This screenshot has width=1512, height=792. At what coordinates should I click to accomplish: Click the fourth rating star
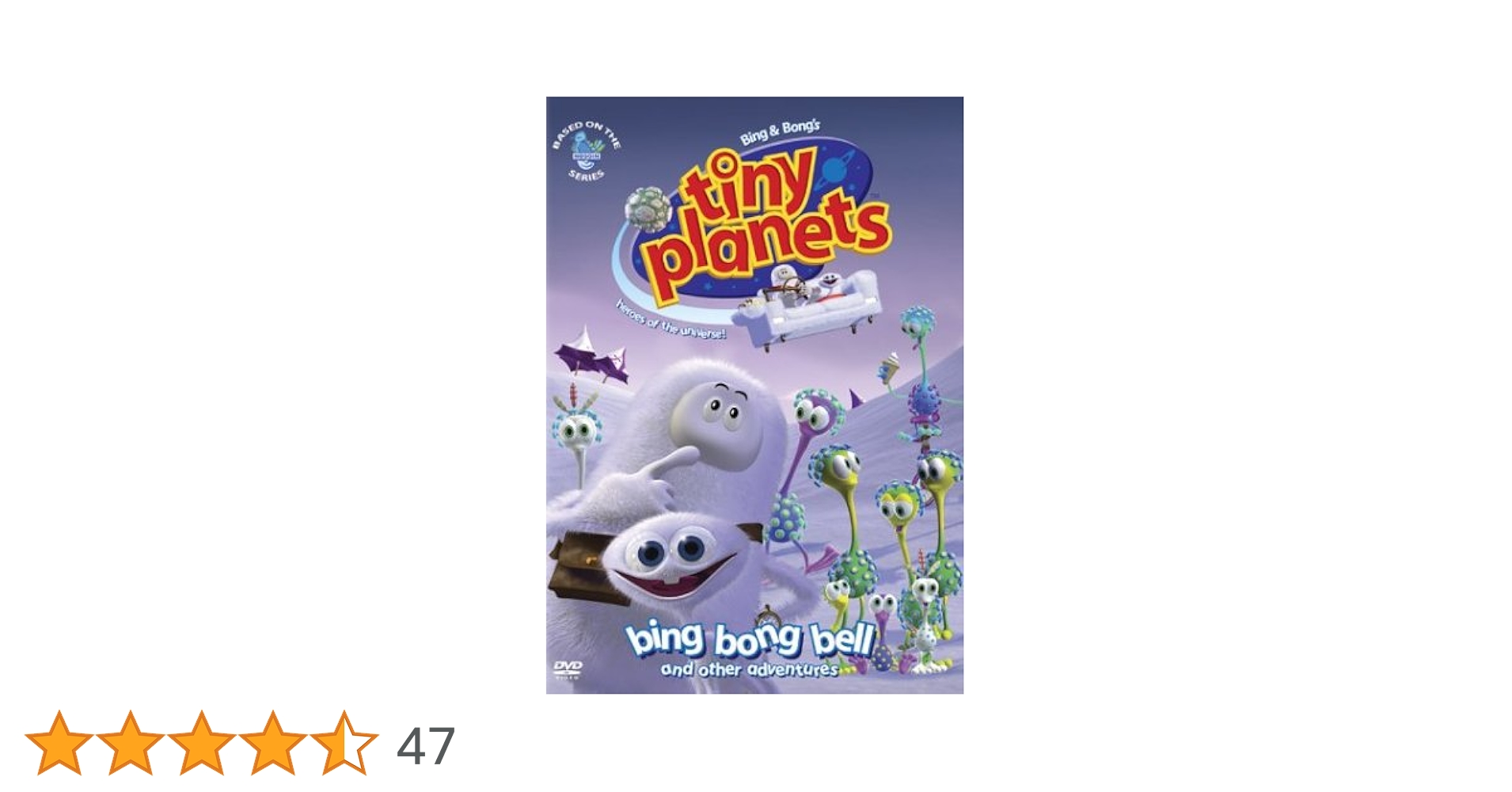[x=273, y=743]
